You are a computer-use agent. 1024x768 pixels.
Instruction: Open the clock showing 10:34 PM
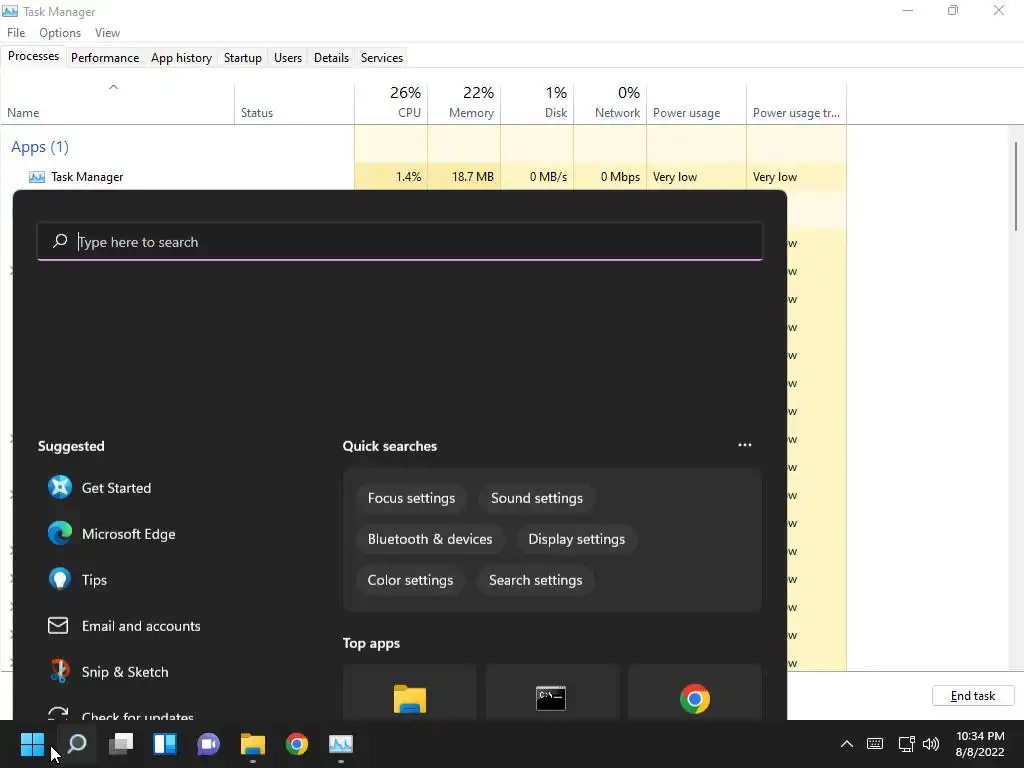tap(980, 736)
